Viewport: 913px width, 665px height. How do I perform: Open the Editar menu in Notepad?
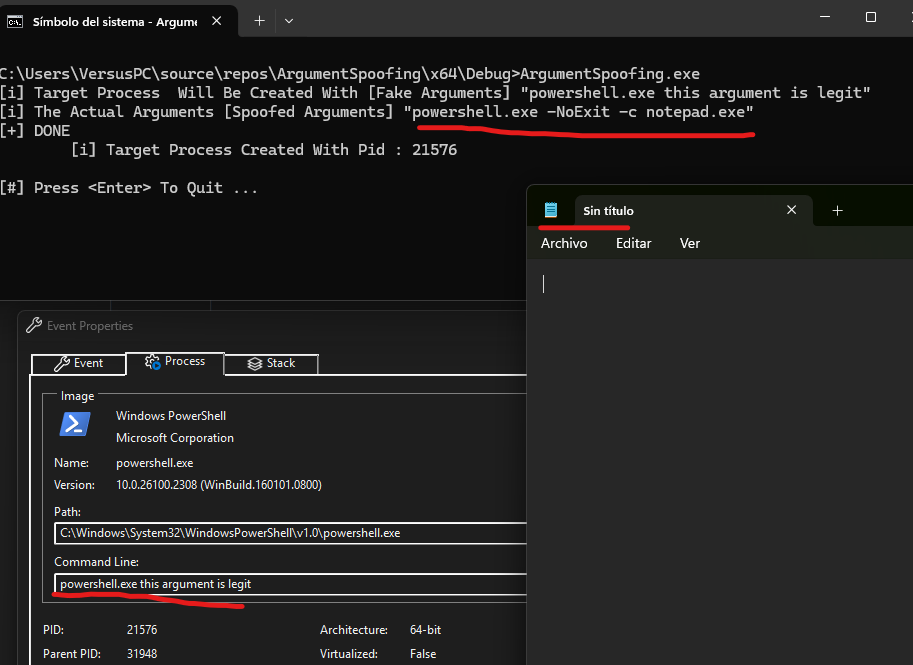[634, 243]
